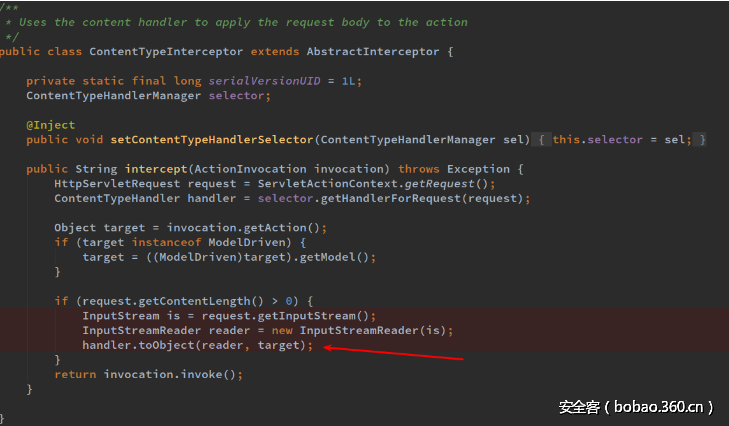Place cursor on 'serialVersionUID' field
This screenshot has width=729, height=426.
(x=264, y=81)
